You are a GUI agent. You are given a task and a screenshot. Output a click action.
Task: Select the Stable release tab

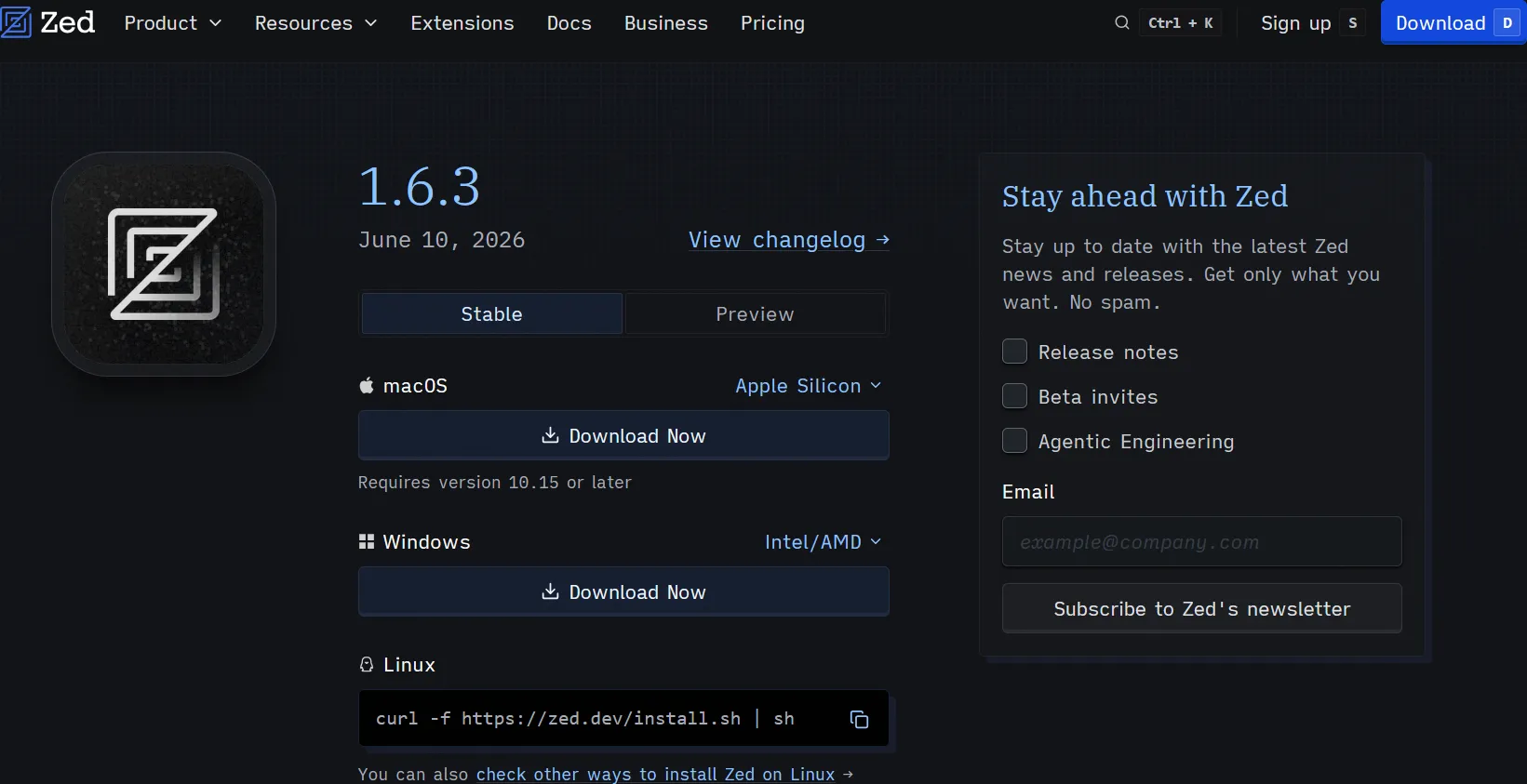(491, 314)
